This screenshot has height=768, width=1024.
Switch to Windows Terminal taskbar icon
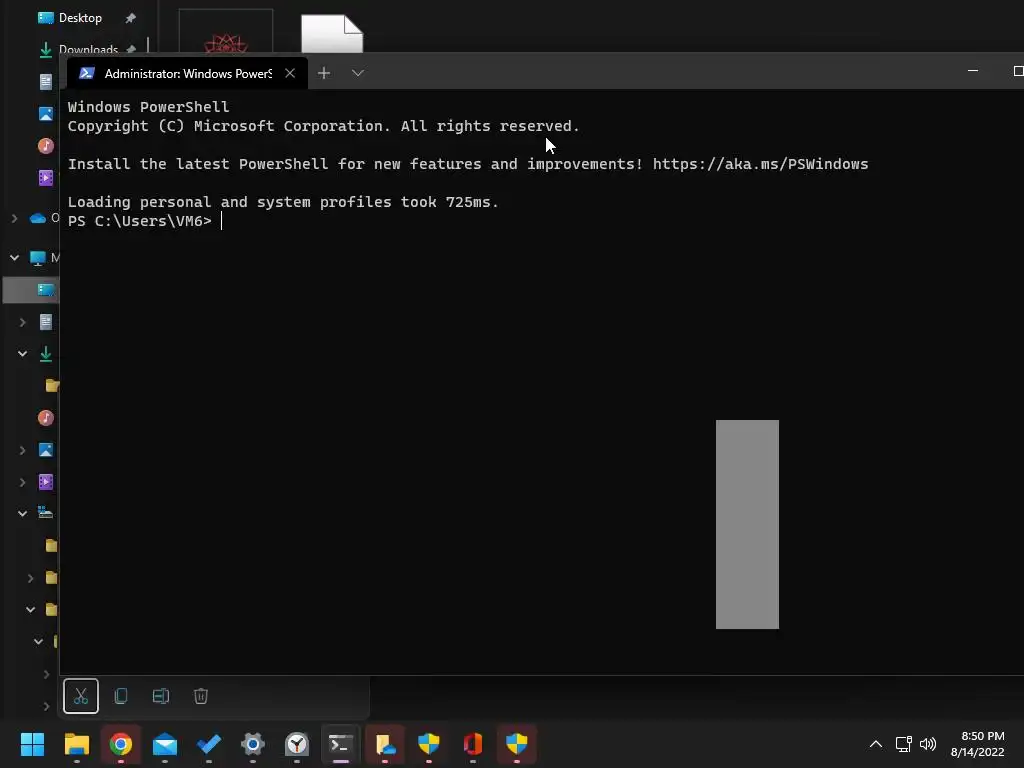341,744
